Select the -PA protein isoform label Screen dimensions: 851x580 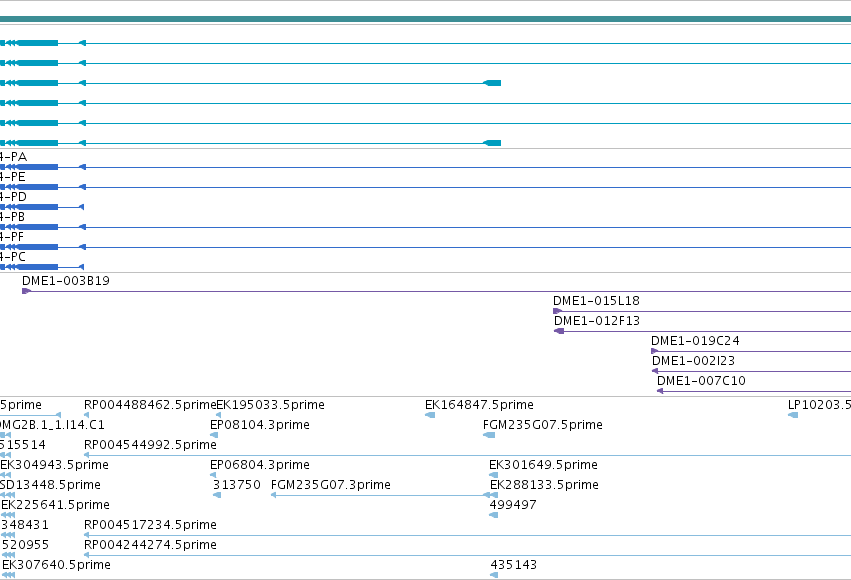[14, 157]
